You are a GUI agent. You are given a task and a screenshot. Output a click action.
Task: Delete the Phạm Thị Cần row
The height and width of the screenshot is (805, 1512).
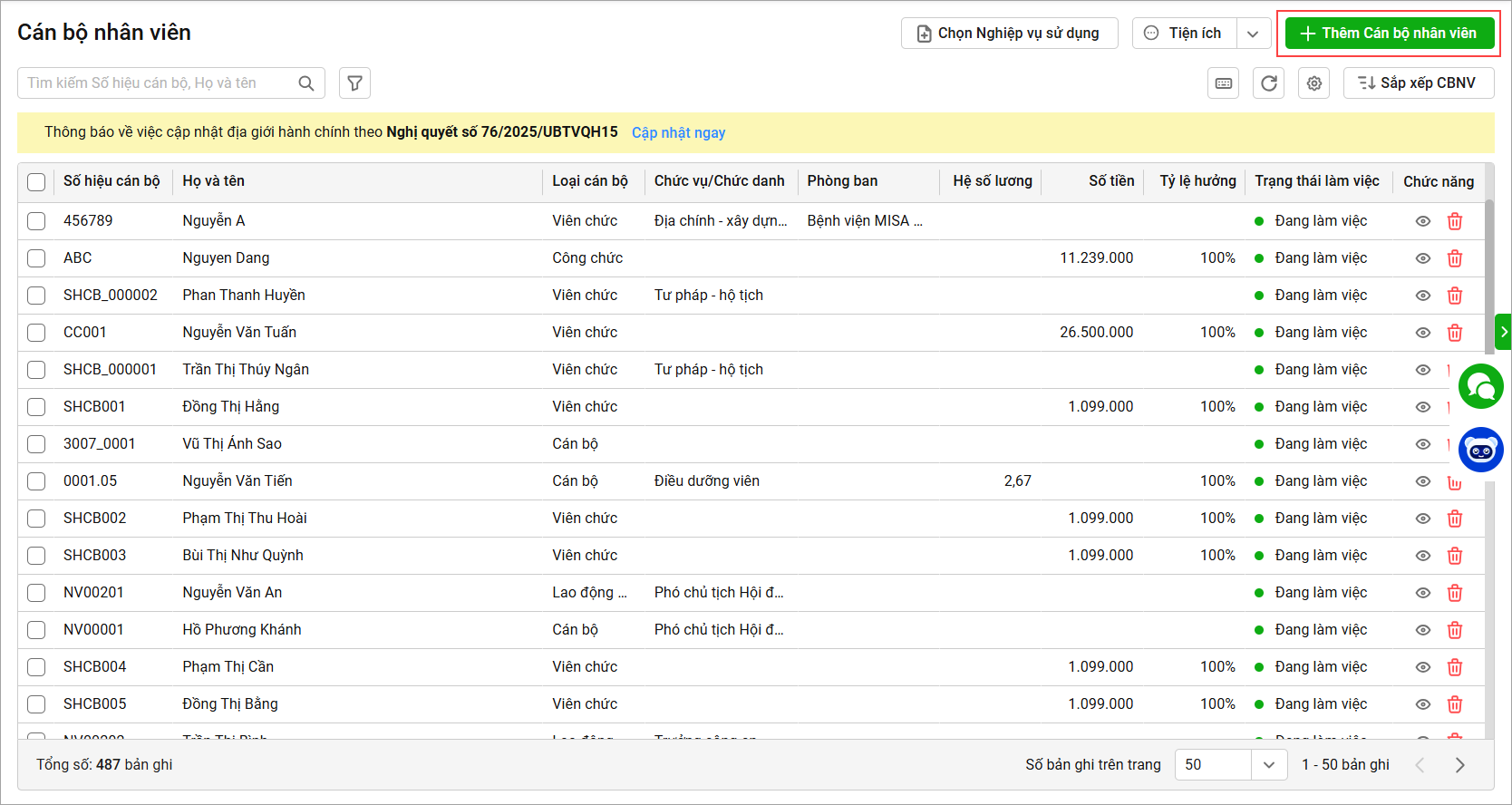click(1454, 667)
